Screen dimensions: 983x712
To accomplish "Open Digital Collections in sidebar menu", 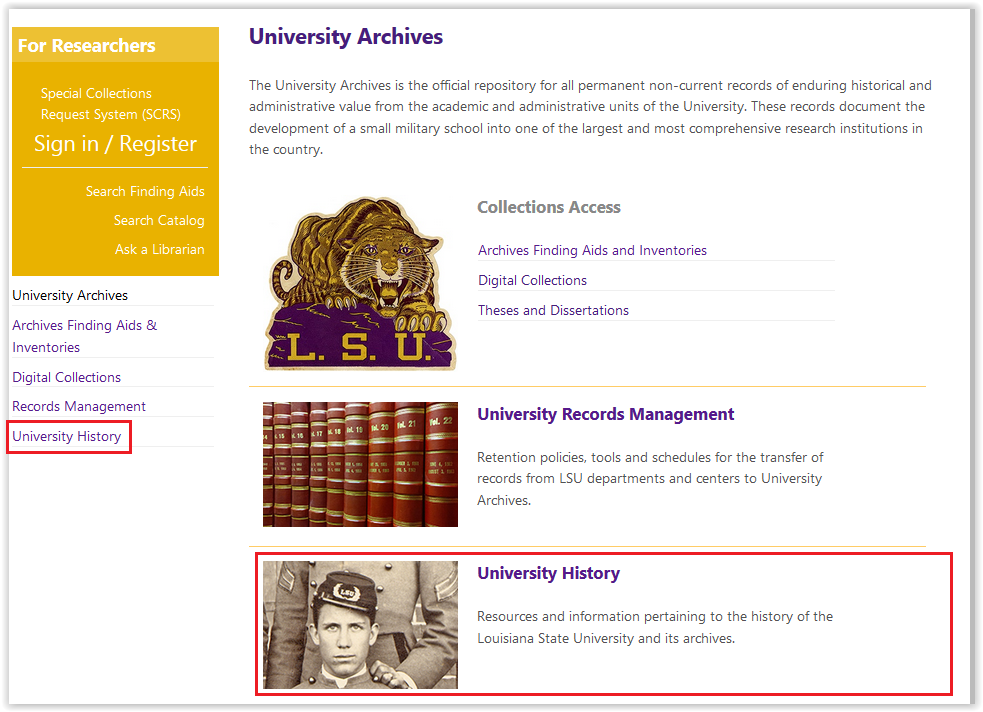I will coord(66,377).
